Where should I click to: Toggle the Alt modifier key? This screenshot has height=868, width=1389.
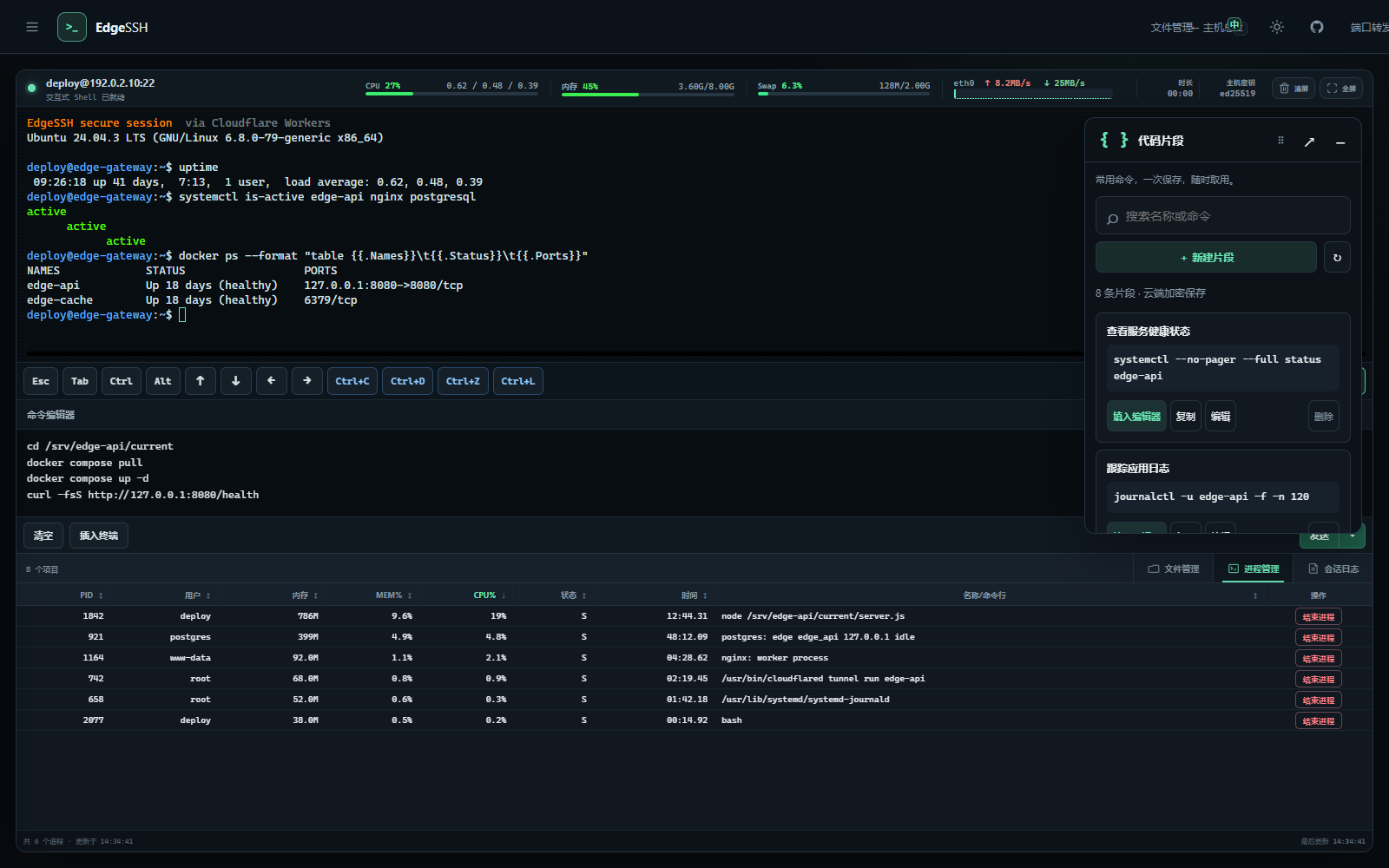[162, 381]
